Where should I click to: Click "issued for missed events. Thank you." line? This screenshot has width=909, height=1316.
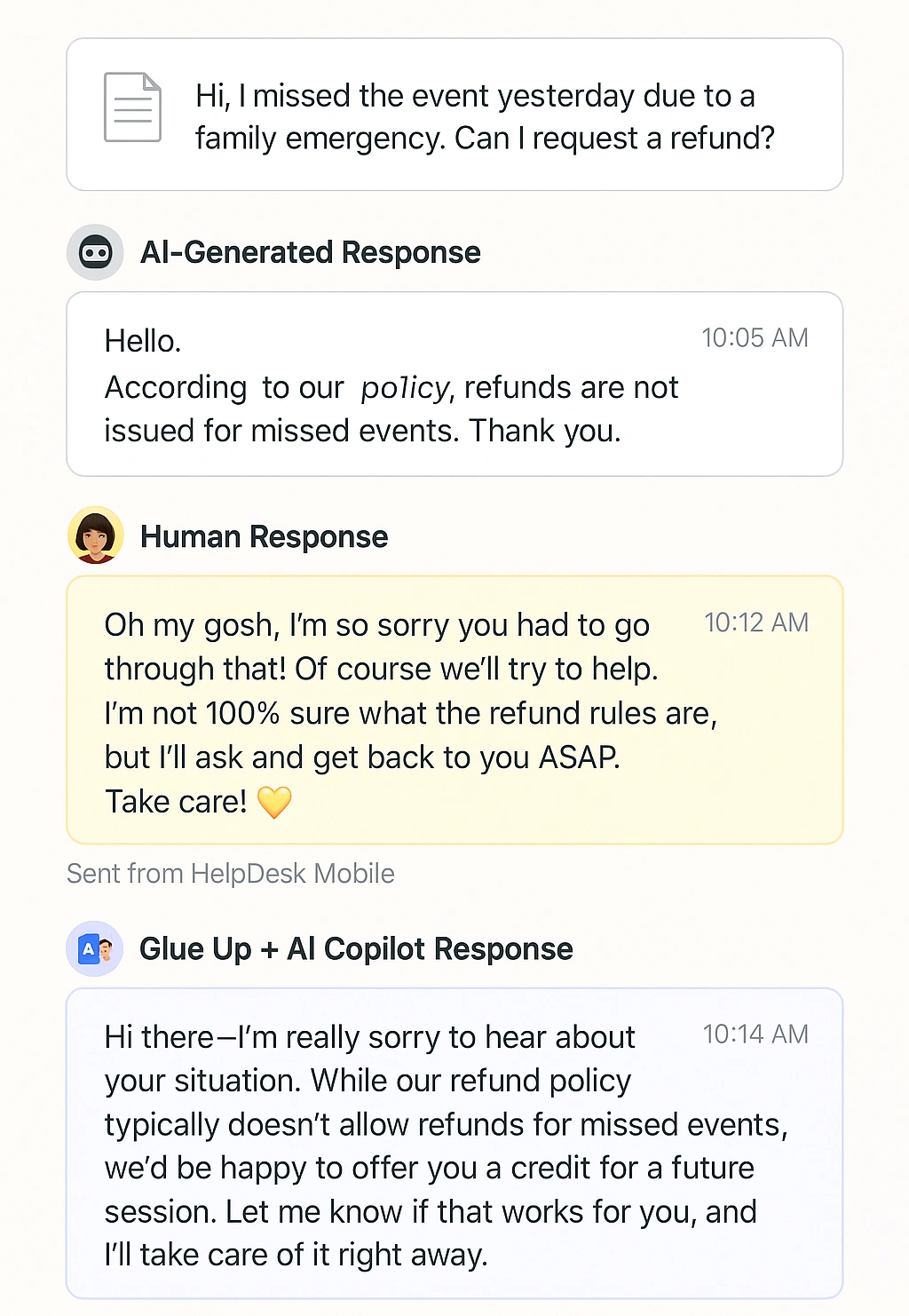point(362,431)
